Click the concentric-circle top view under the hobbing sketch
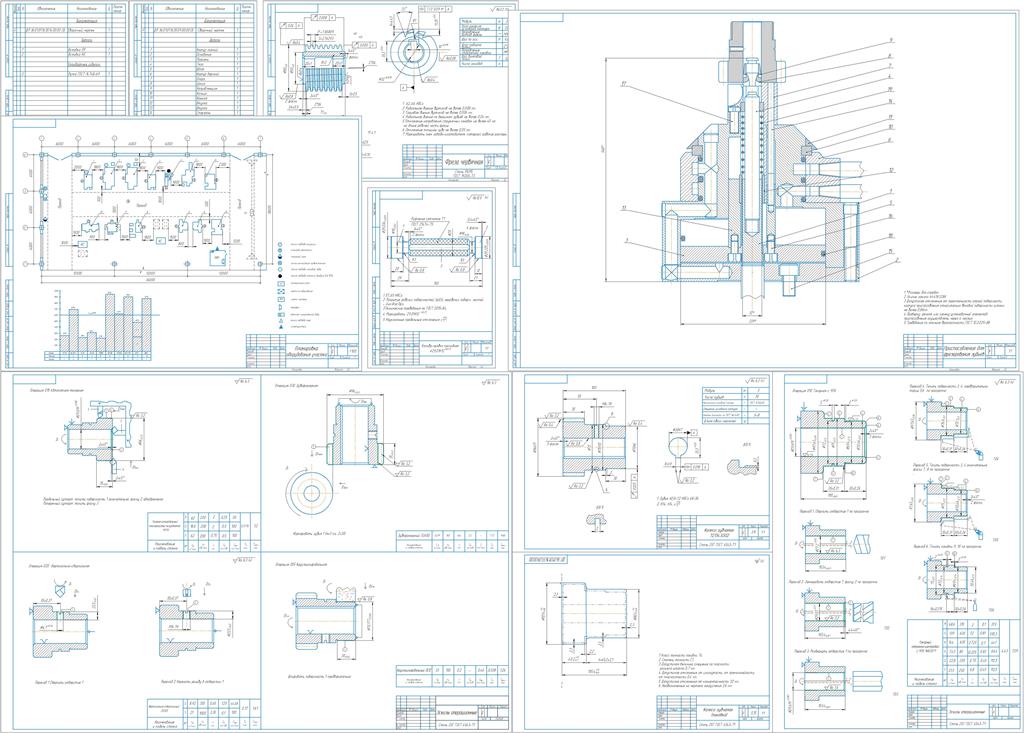This screenshot has width=1024, height=733. coord(311,491)
